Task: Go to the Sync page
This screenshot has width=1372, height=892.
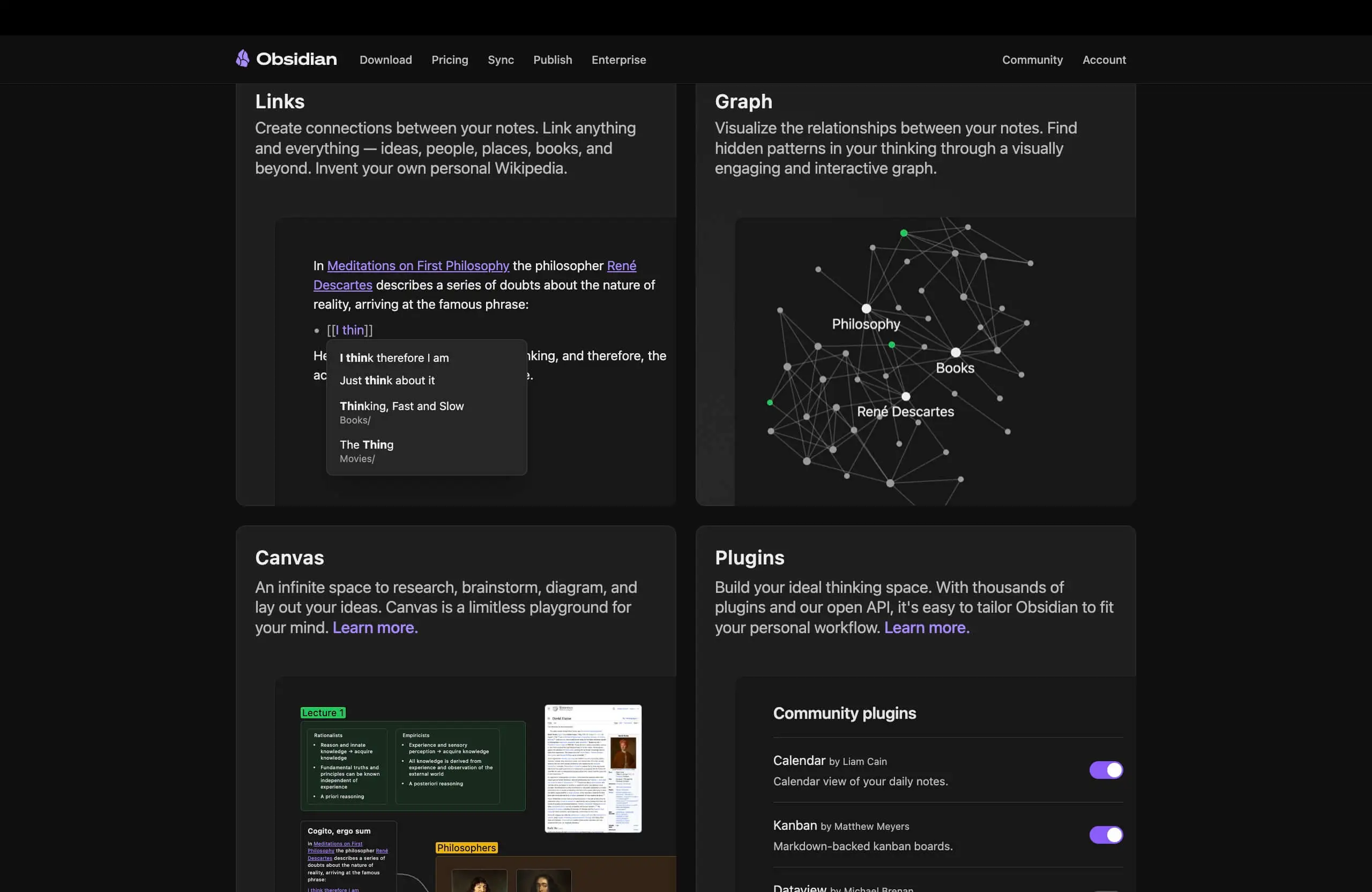Action: (x=501, y=60)
